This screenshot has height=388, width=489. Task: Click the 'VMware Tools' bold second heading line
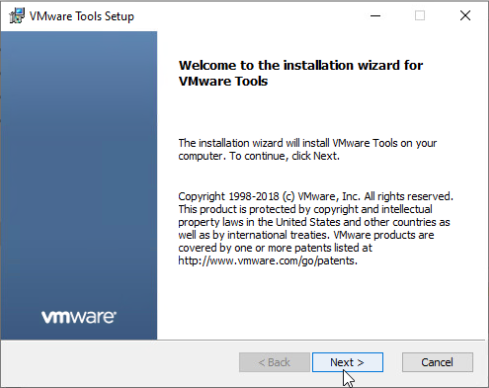[x=223, y=81]
